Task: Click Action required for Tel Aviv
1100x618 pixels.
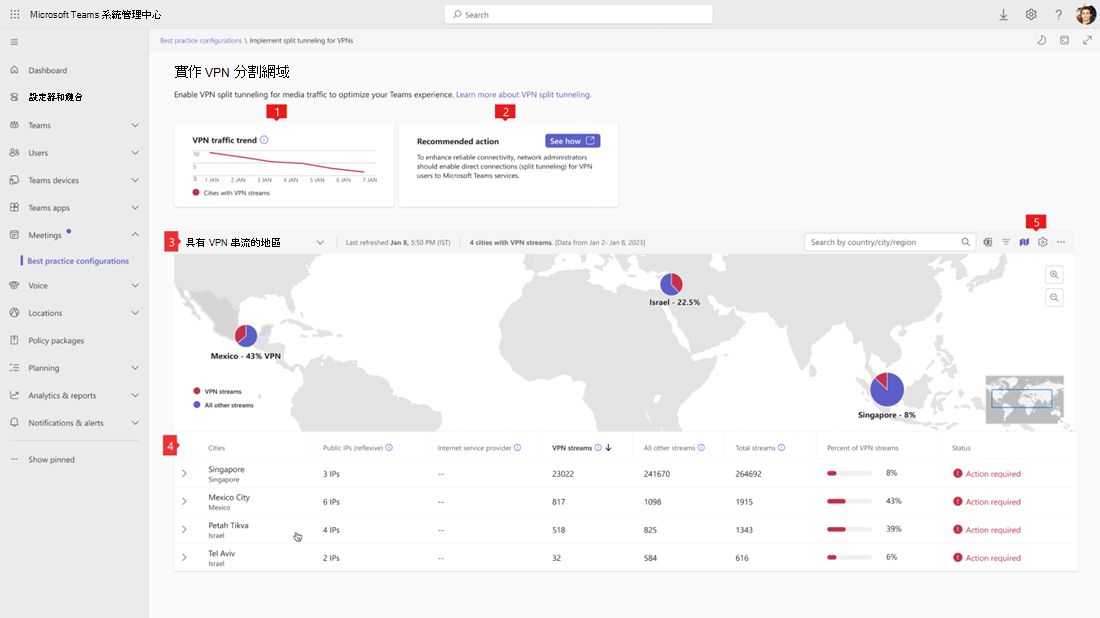Action: (987, 558)
